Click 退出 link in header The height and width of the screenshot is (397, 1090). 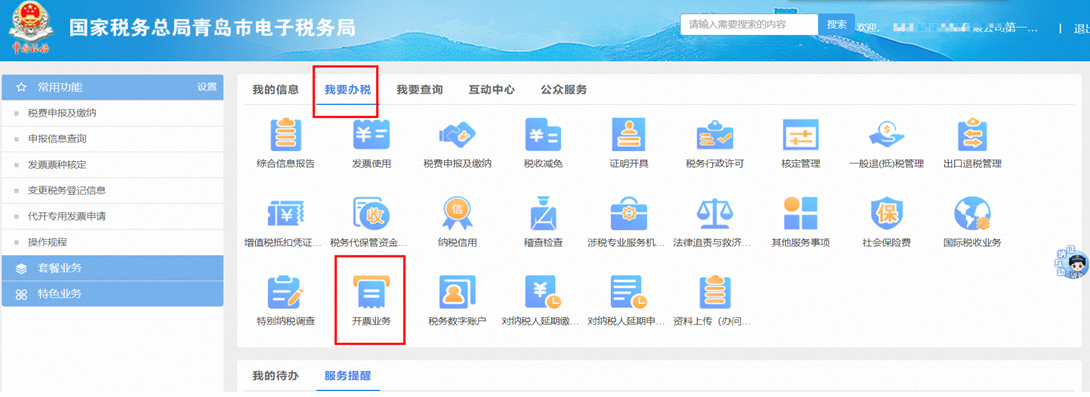(1081, 29)
